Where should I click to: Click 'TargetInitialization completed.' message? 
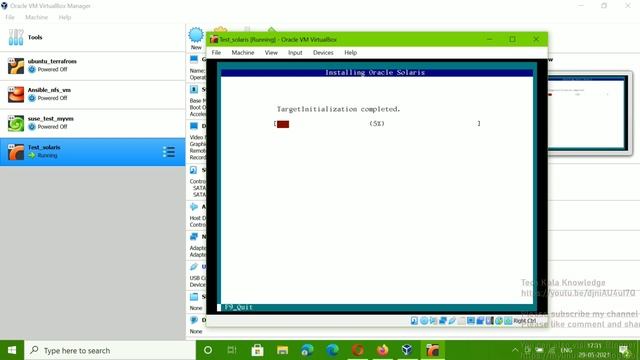338,109
